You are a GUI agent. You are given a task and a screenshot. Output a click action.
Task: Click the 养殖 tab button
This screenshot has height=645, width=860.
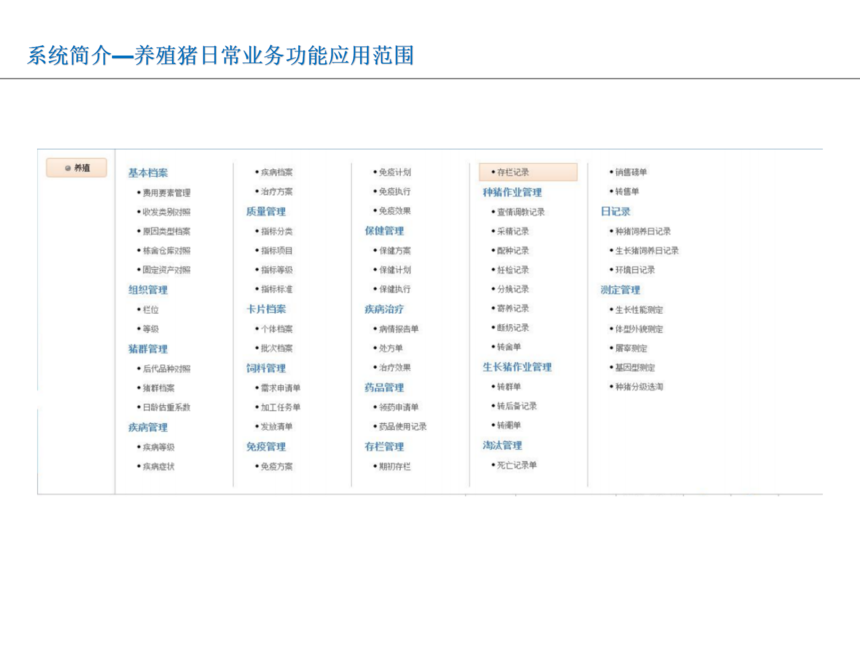click(77, 169)
